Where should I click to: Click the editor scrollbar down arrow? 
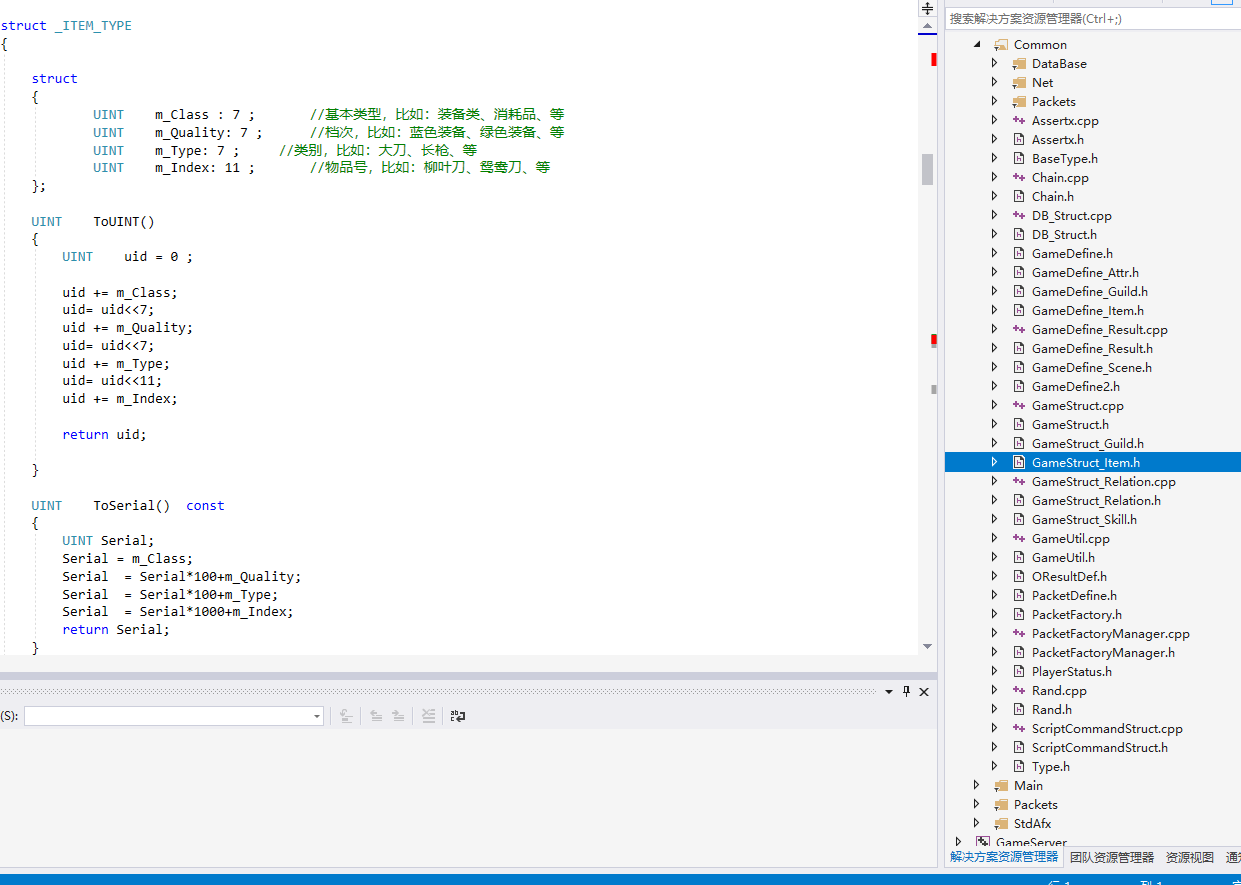[x=927, y=647]
